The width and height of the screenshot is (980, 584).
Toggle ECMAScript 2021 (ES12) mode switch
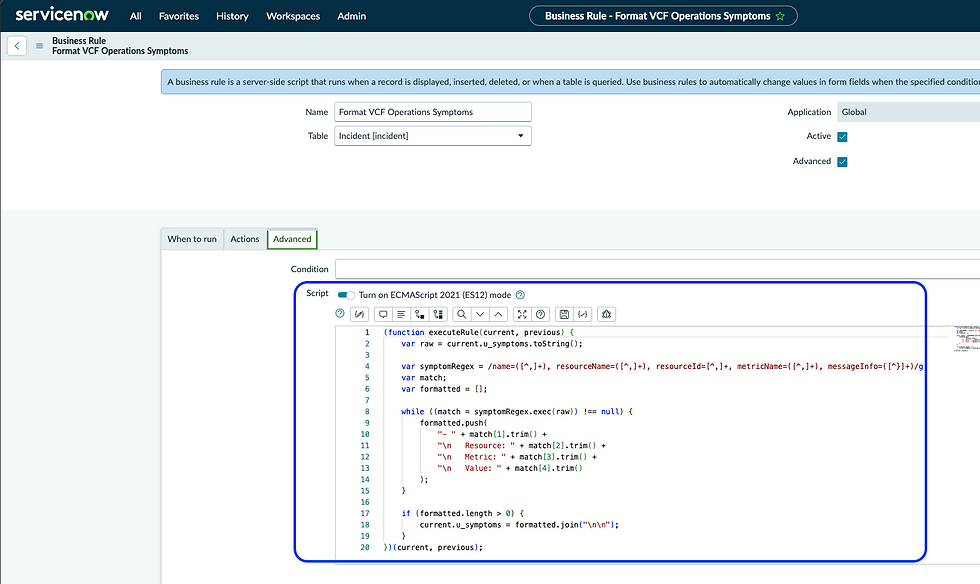(x=346, y=295)
